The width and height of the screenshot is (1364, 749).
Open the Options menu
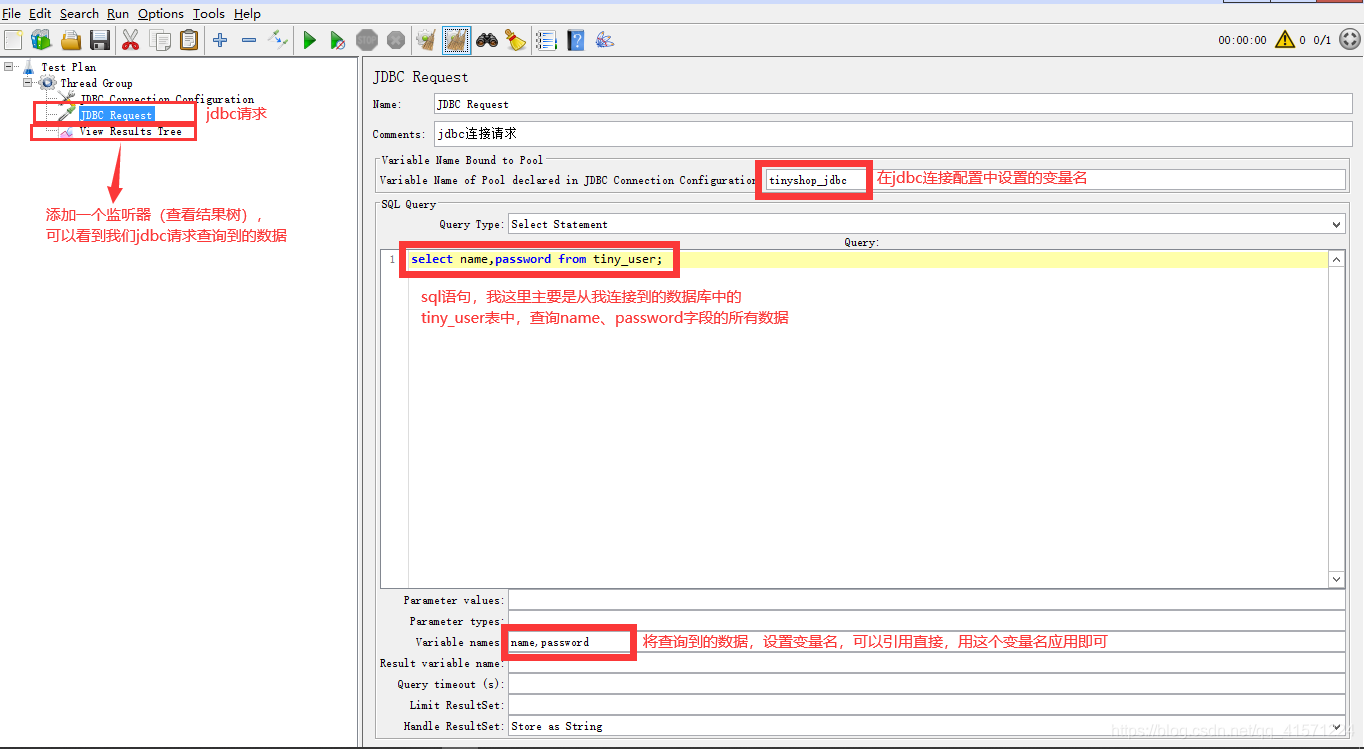[161, 13]
